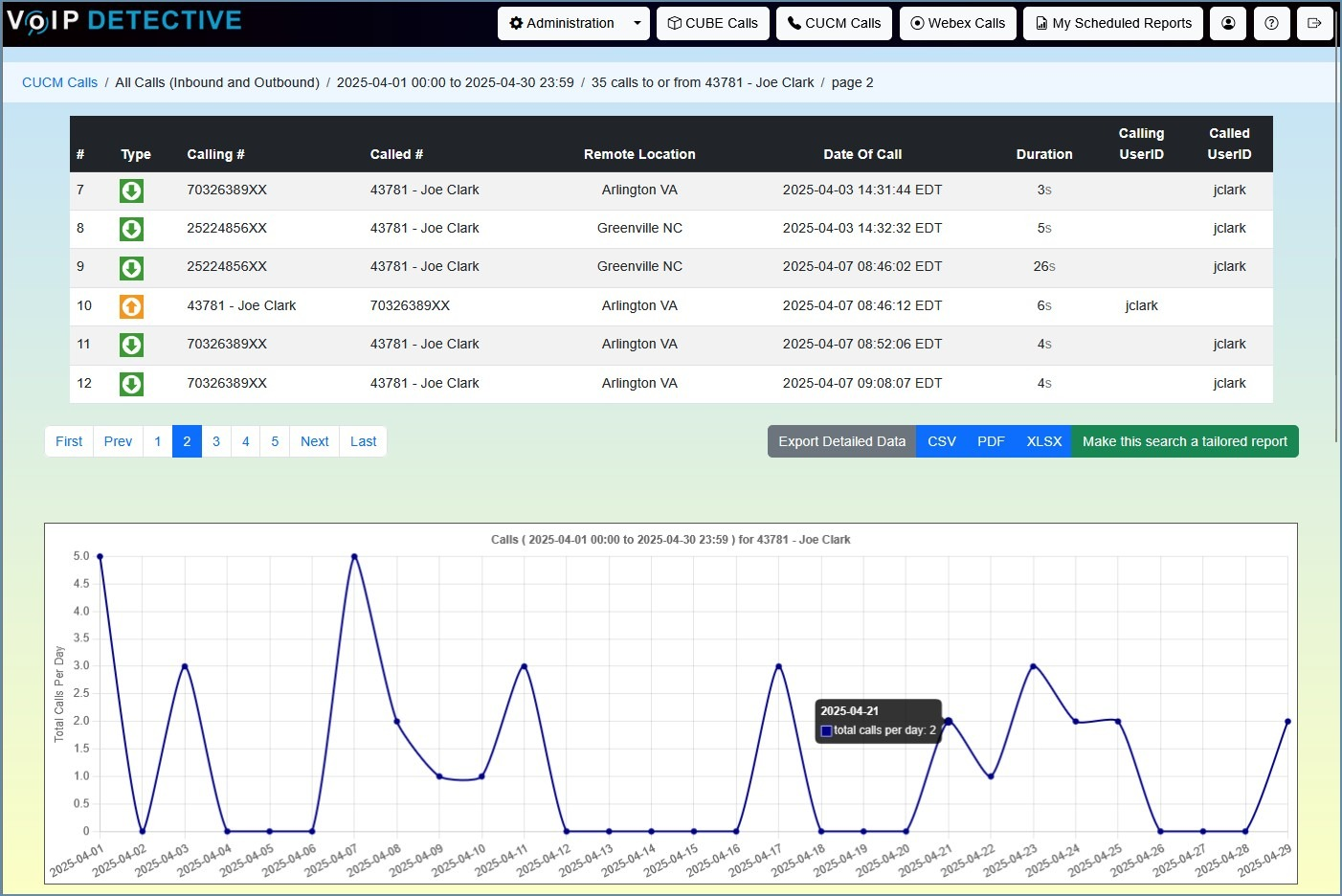
Task: Click Make this search a tailored report
Action: [1185, 441]
